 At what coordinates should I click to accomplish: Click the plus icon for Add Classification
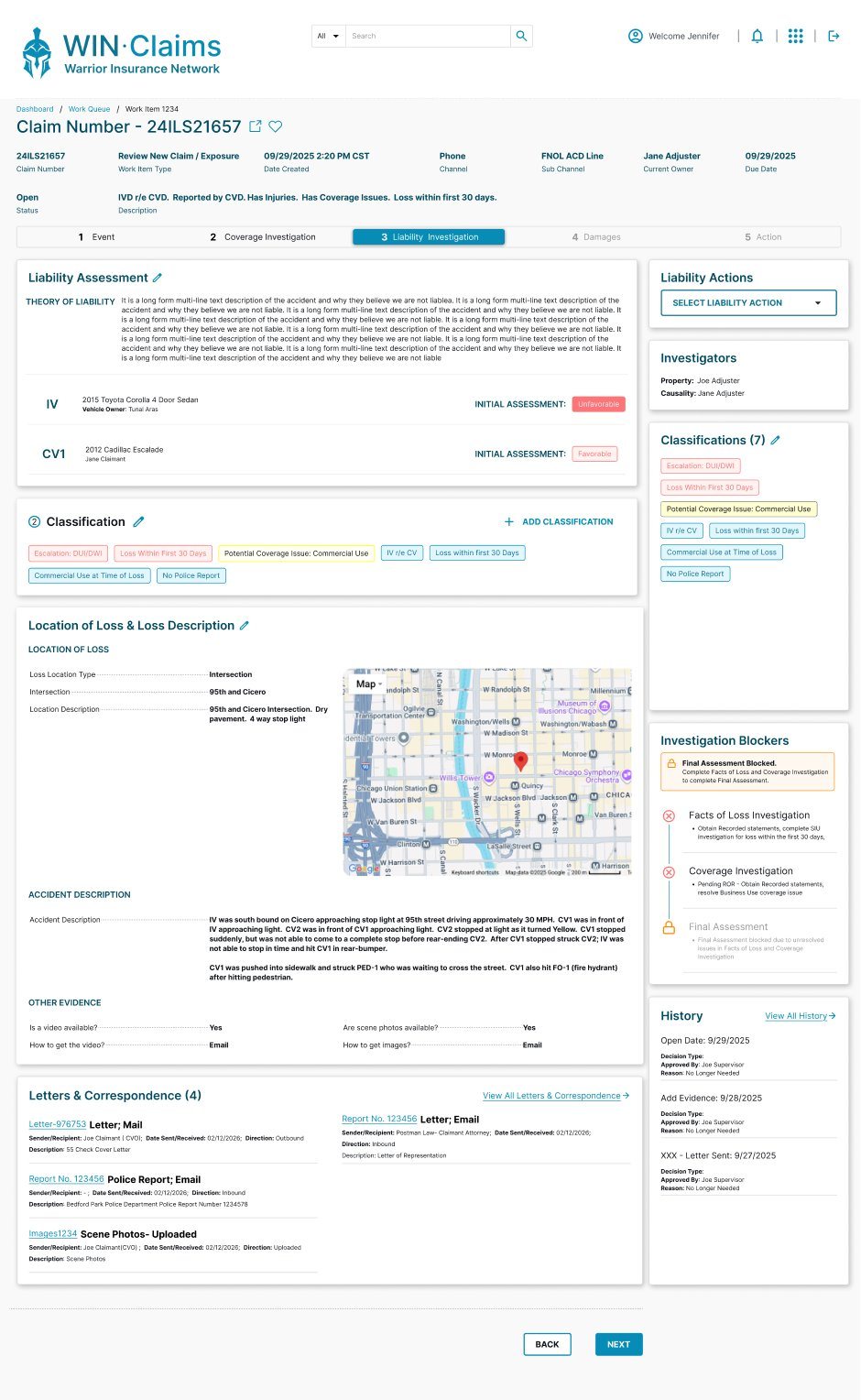coord(509,521)
